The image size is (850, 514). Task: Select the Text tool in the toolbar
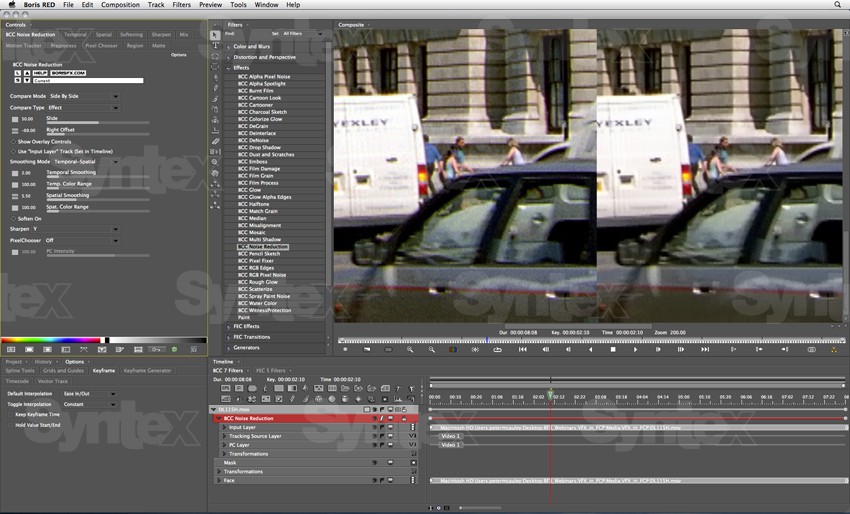point(216,46)
